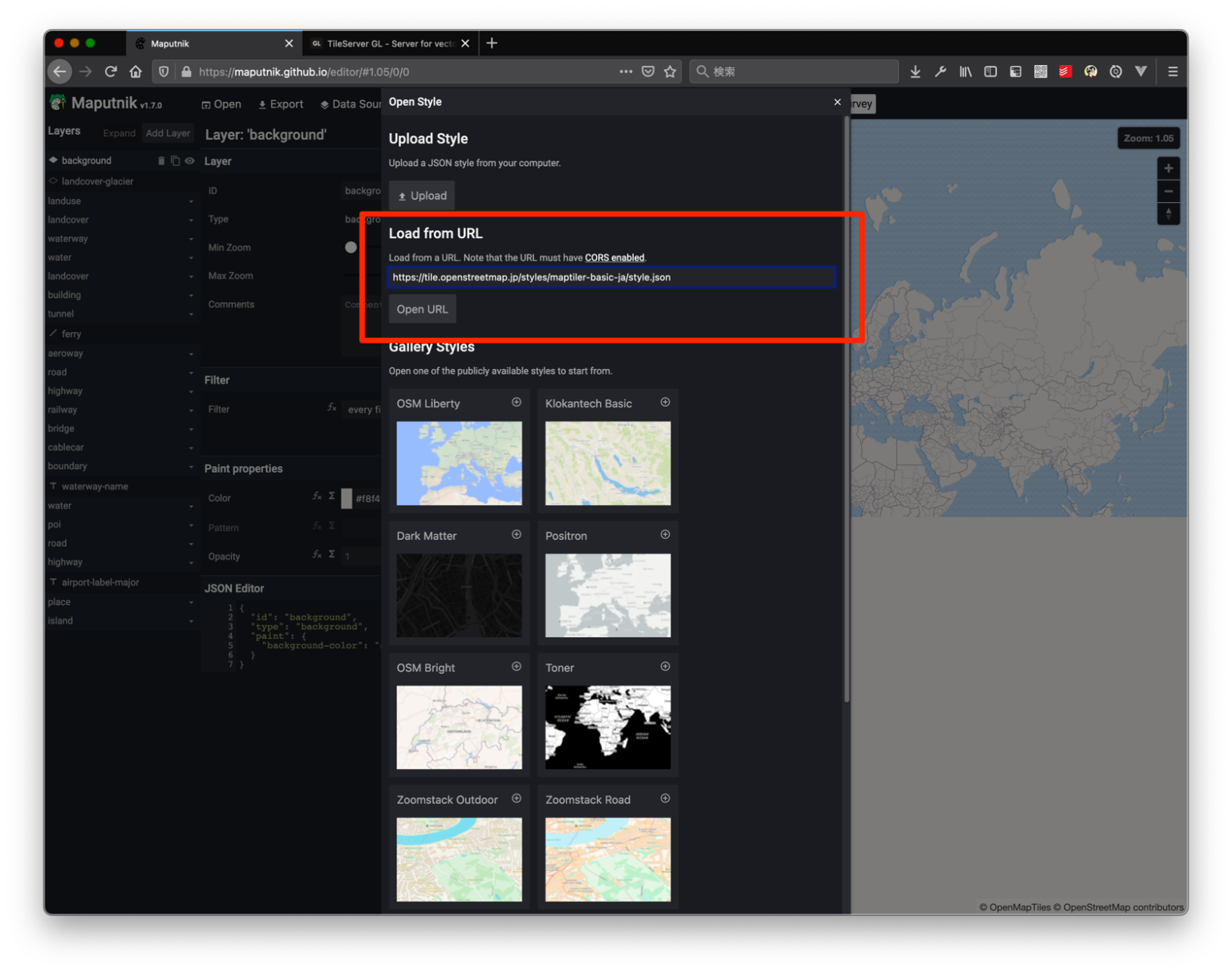Bookmark the page with the star icon
This screenshot has width=1232, height=973.
671,71
